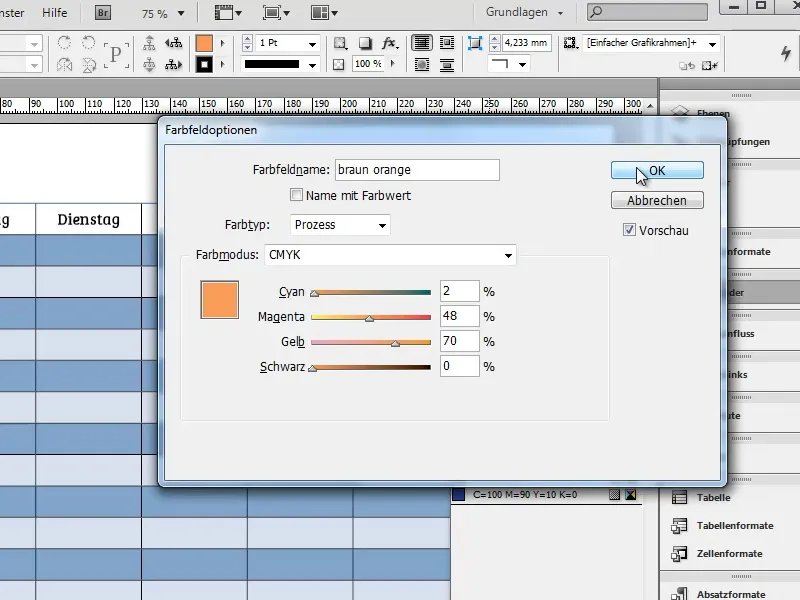
Task: Click the jump object text wrap icon
Action: (447, 65)
